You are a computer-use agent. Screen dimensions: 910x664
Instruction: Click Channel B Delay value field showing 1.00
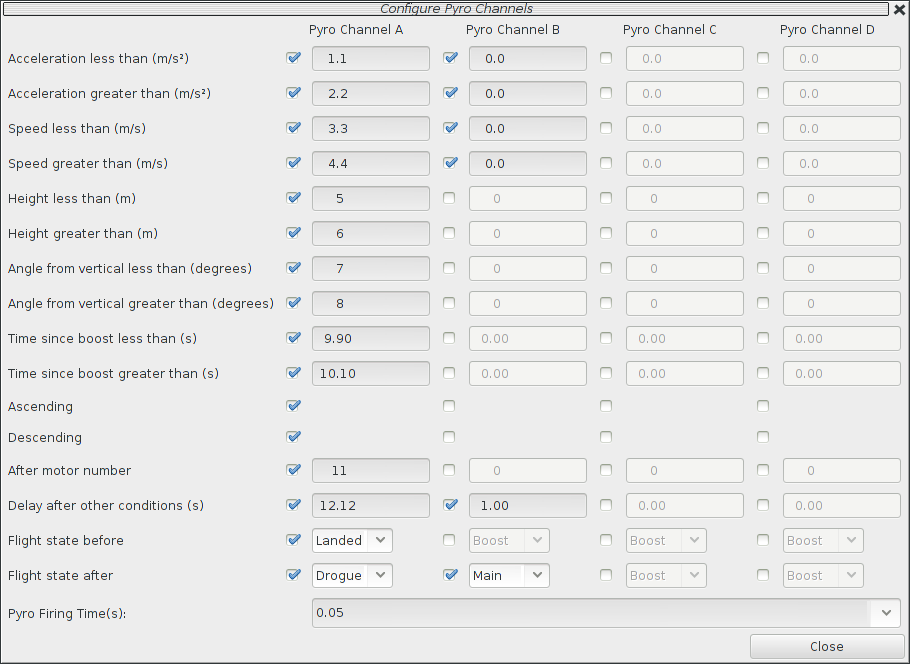[527, 506]
